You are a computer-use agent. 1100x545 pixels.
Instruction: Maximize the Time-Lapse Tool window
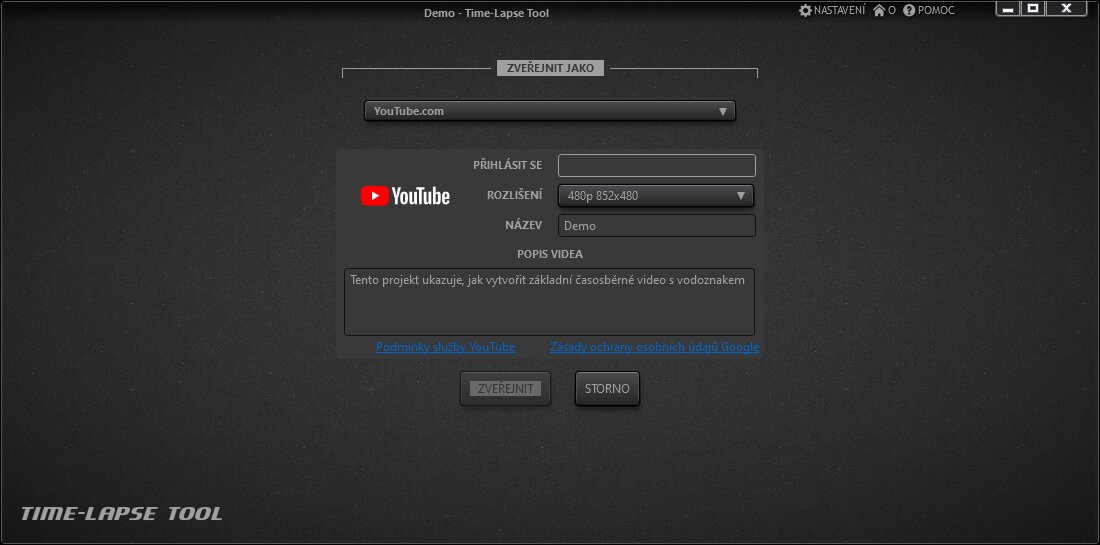(x=1033, y=9)
